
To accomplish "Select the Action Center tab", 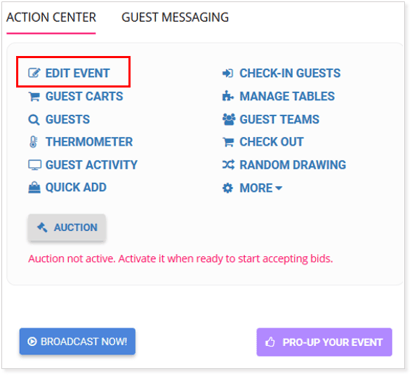I will click(x=51, y=17).
